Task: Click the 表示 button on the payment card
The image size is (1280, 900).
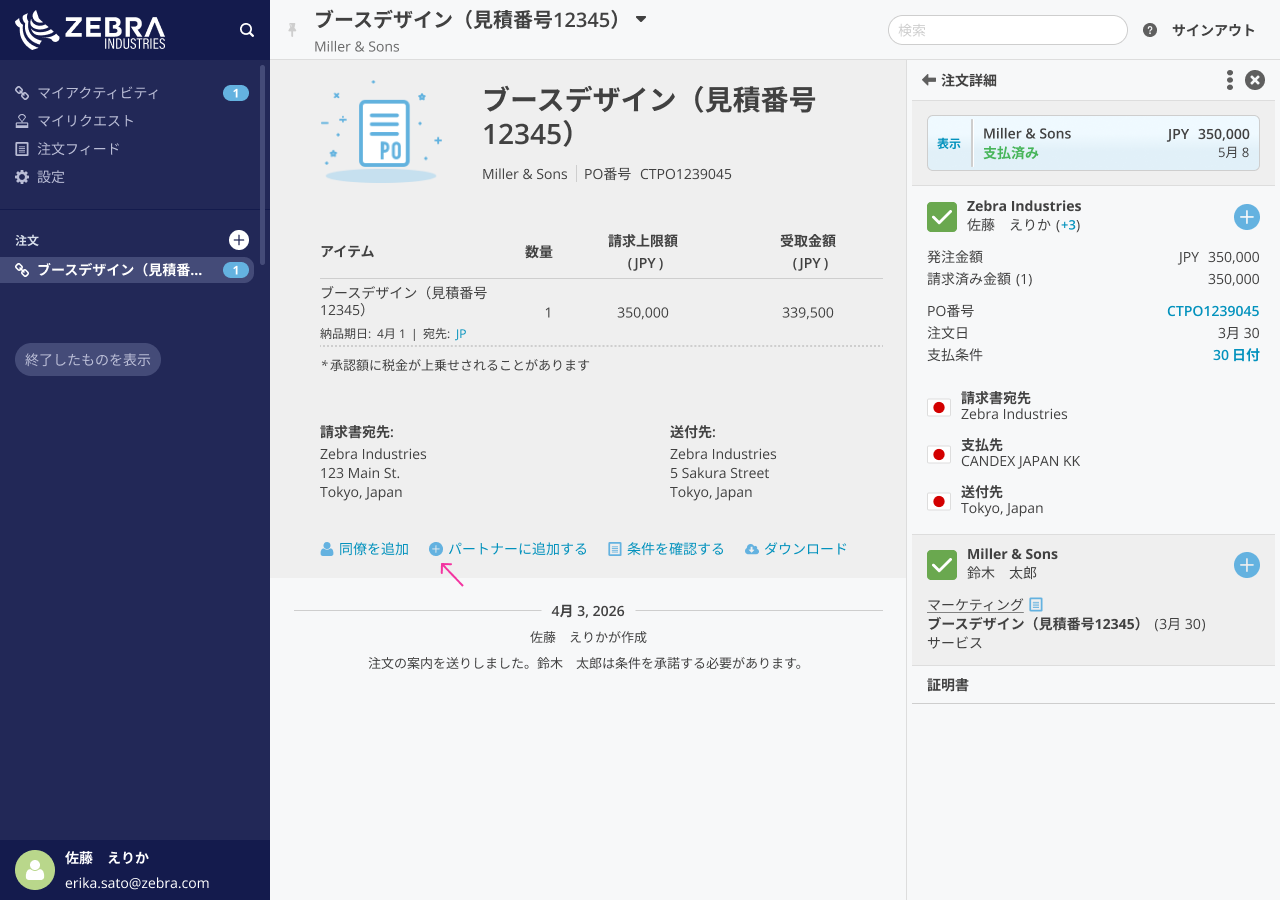Action: [949, 143]
